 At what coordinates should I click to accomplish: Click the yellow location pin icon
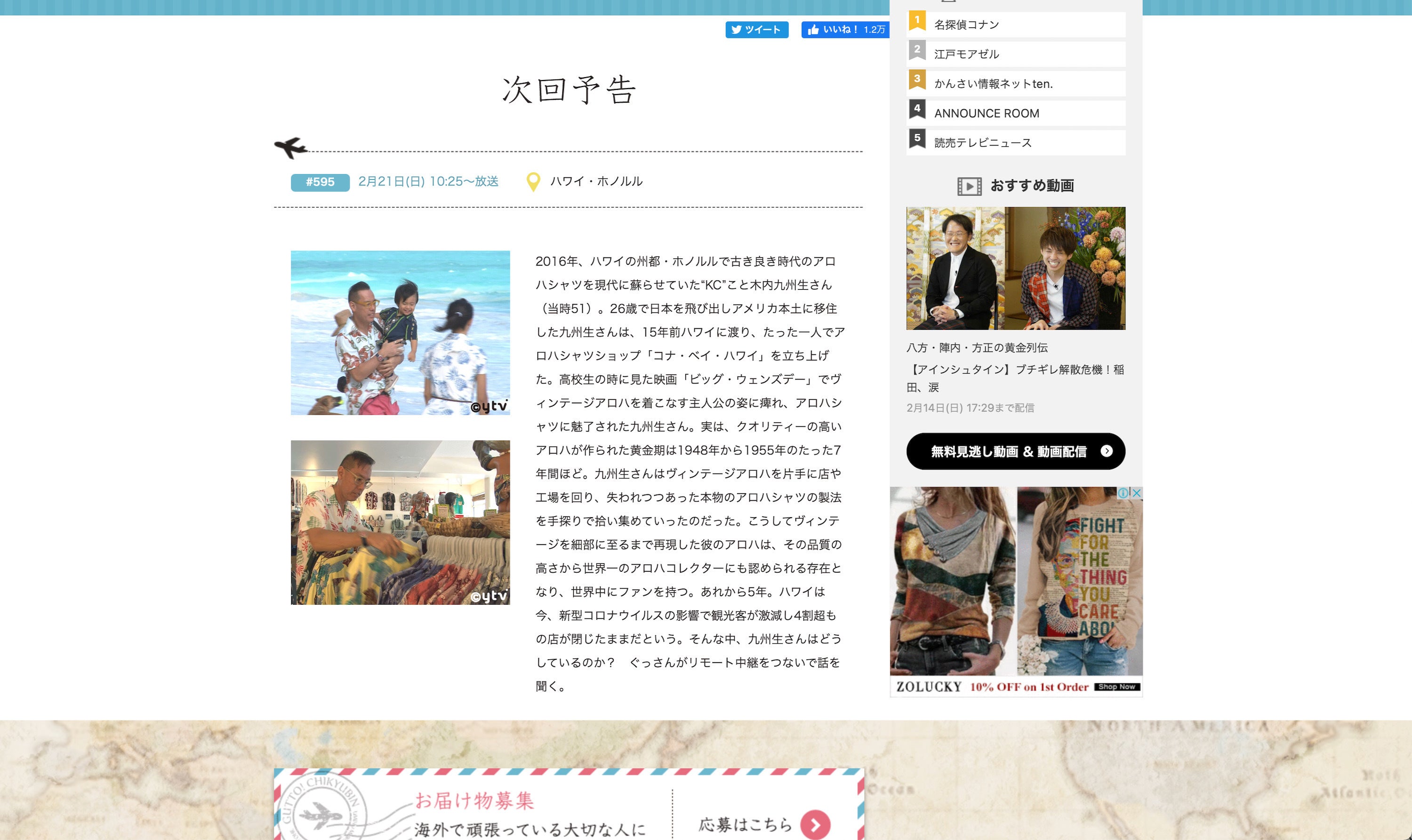[x=532, y=182]
